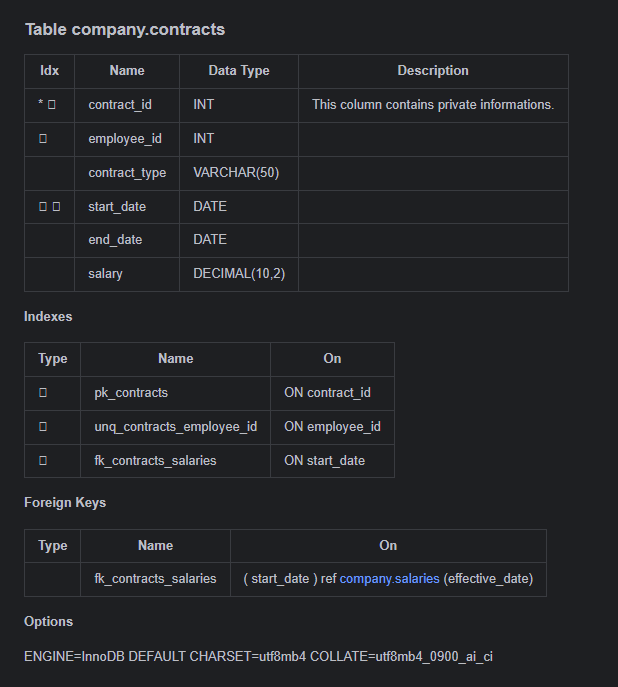Select the ENGINE=InnoDB options line
Viewport: 618px width, 687px height.
coord(258,657)
